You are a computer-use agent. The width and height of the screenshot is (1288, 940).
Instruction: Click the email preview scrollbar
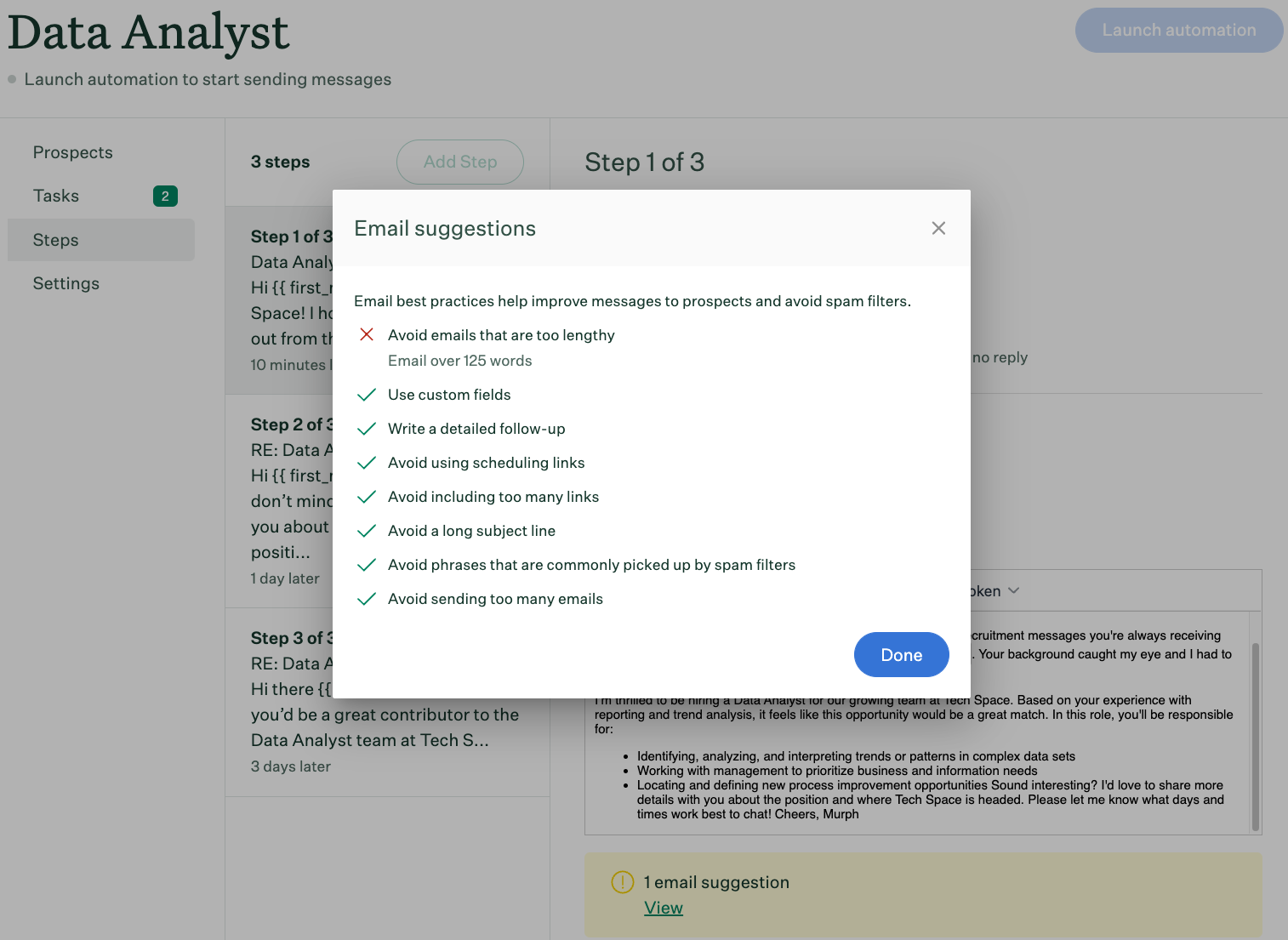[x=1255, y=727]
